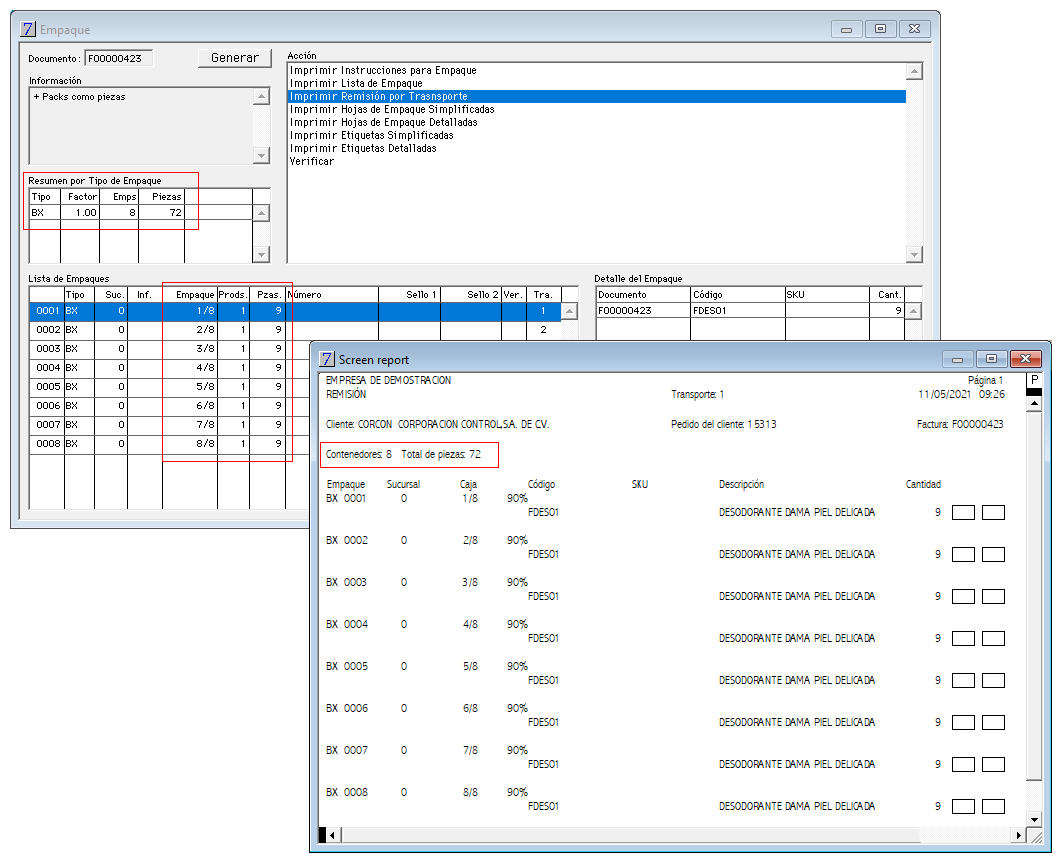This screenshot has width=1061, height=864.
Task: Click second checkbox box on BX 0004 report line
Action: point(993,639)
